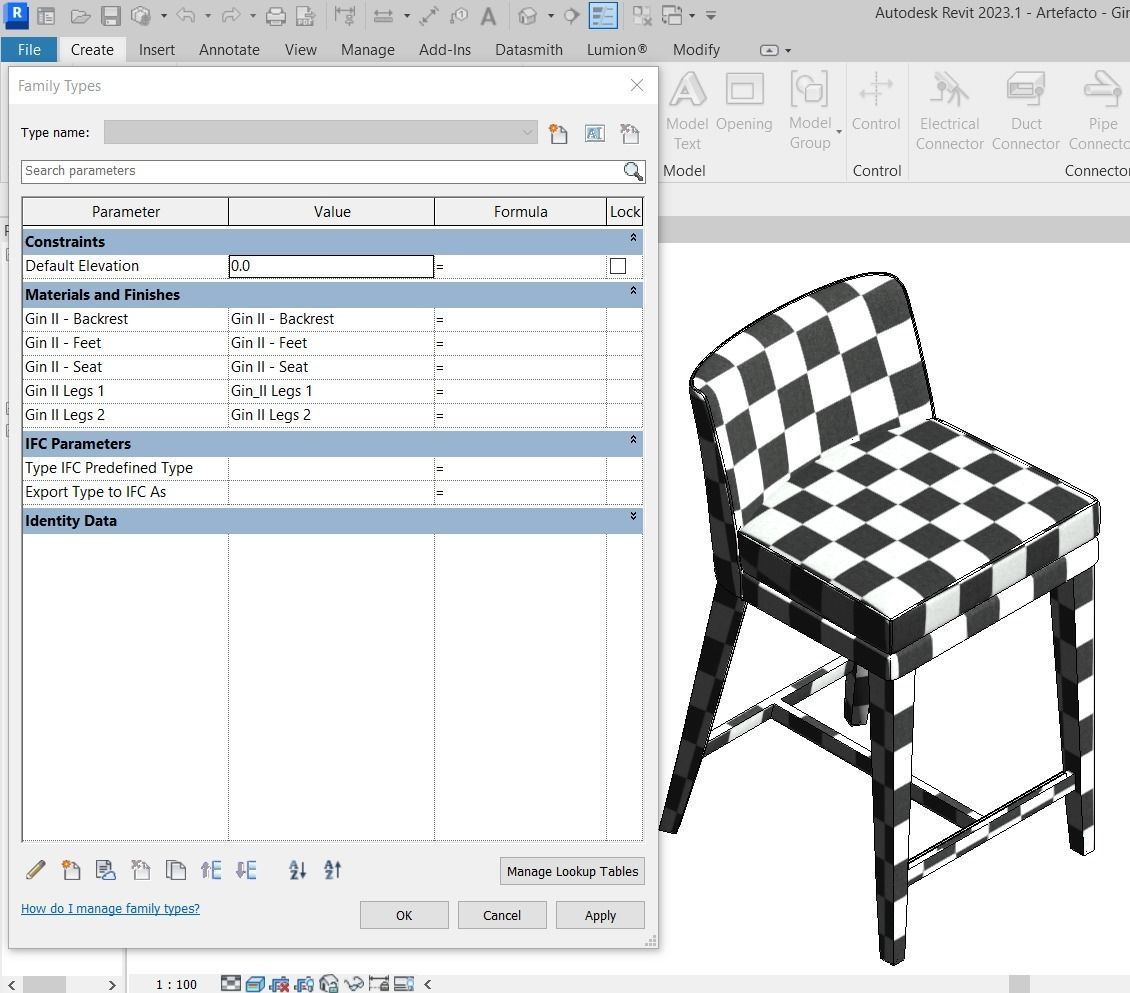Click the Export to PDF icon
This screenshot has height=993, width=1130.
tap(306, 16)
